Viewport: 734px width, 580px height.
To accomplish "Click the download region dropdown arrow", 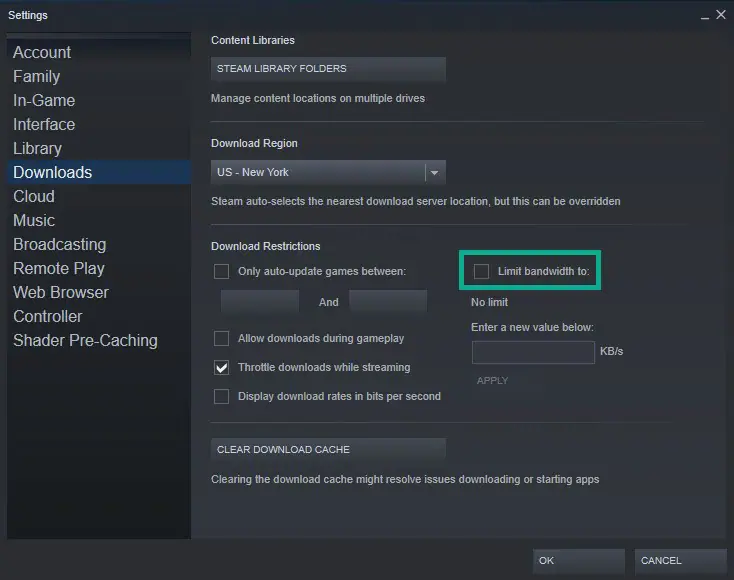I will [x=434, y=173].
